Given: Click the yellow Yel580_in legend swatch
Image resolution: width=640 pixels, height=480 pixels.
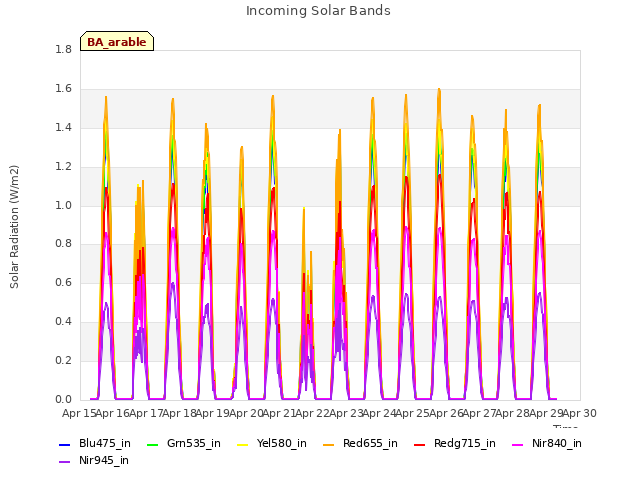Looking at the screenshot, I should (242, 444).
